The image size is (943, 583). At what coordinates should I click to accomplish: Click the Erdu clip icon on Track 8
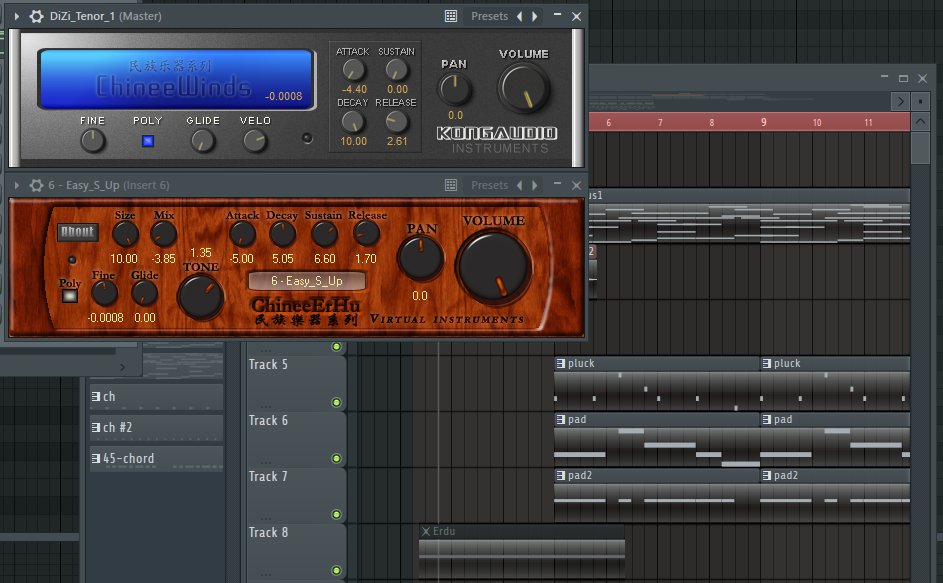(426, 531)
